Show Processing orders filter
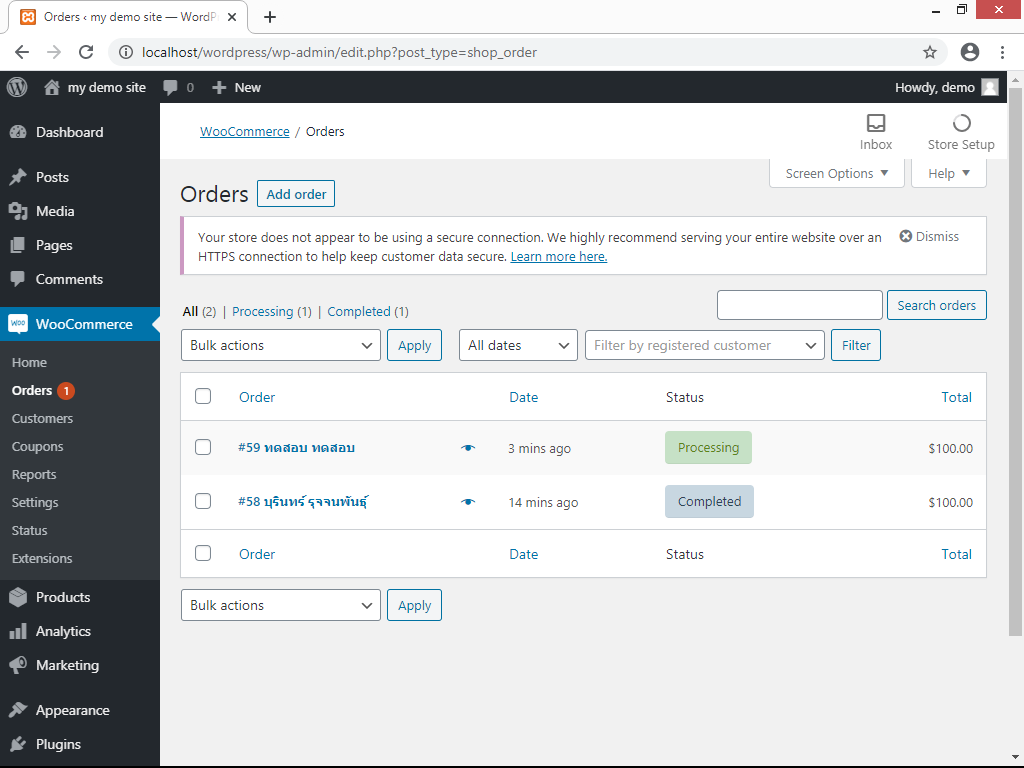1024x768 pixels. pyautogui.click(x=272, y=312)
